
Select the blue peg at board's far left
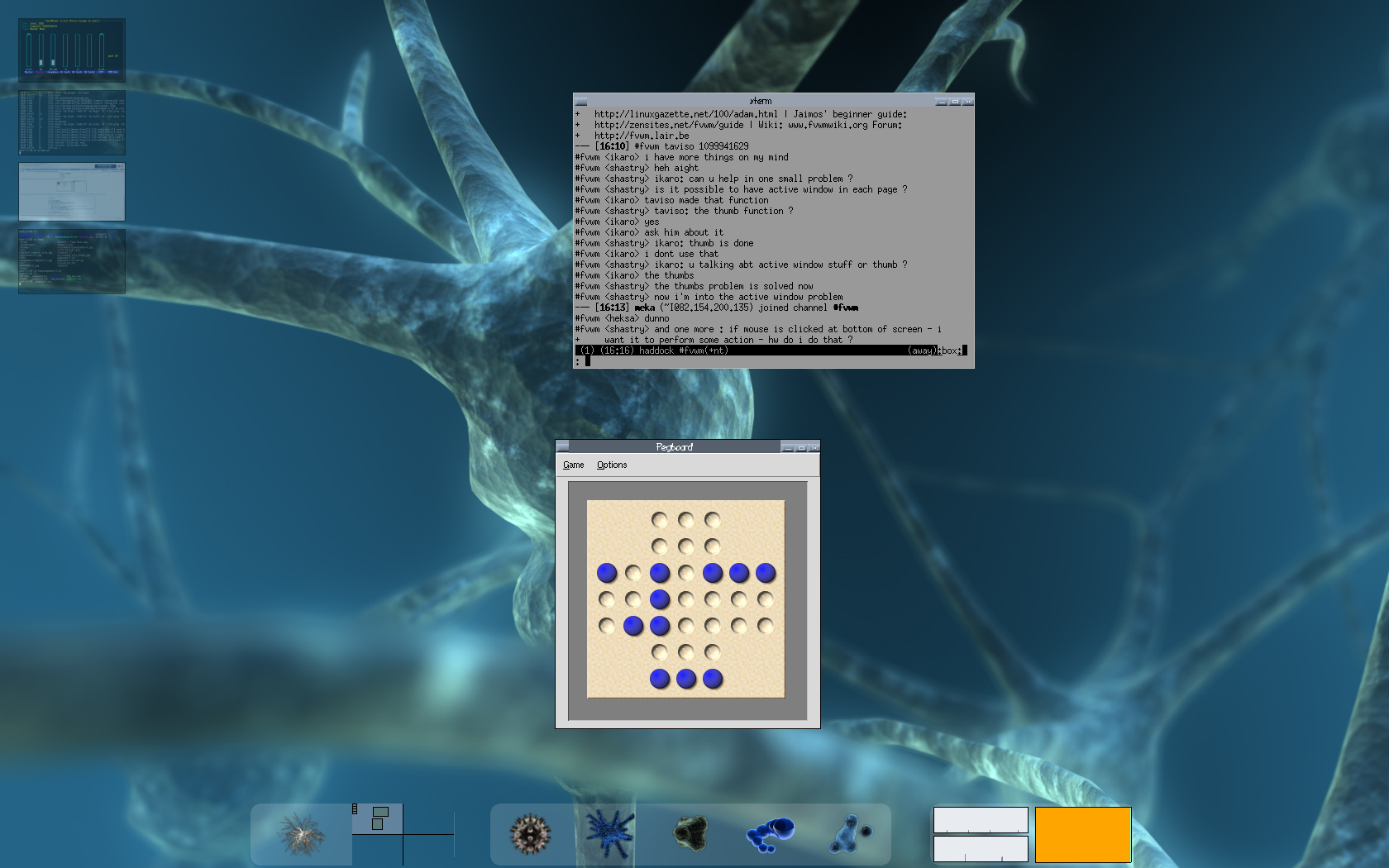607,573
